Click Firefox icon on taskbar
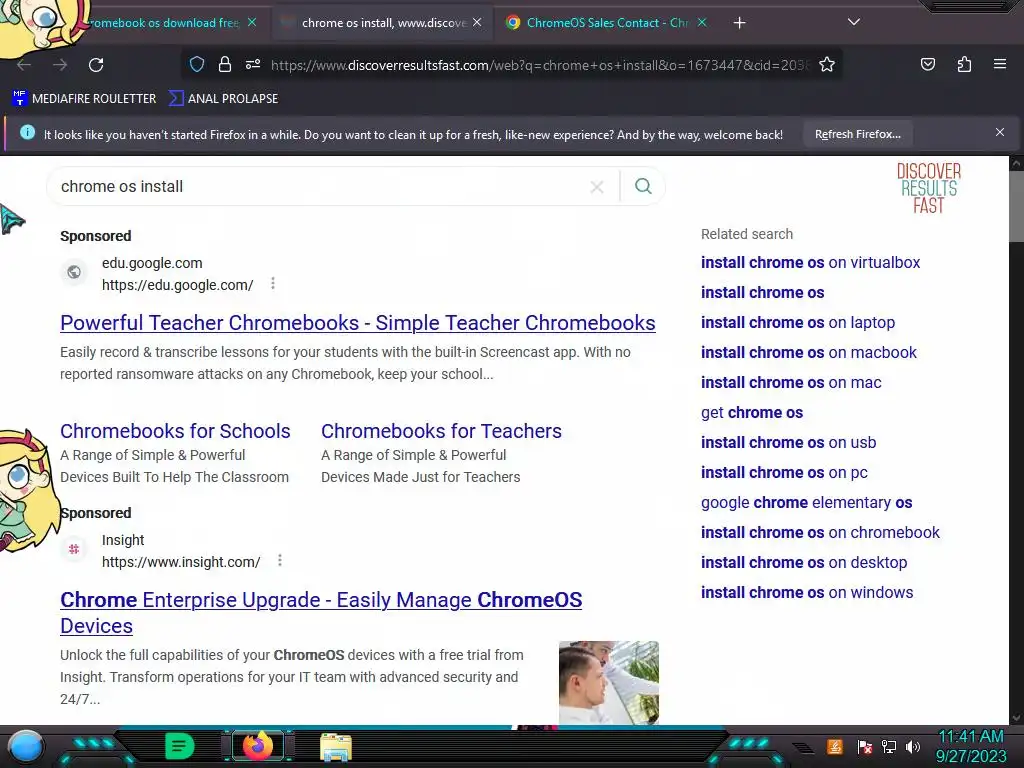This screenshot has height=768, width=1024. (257, 746)
